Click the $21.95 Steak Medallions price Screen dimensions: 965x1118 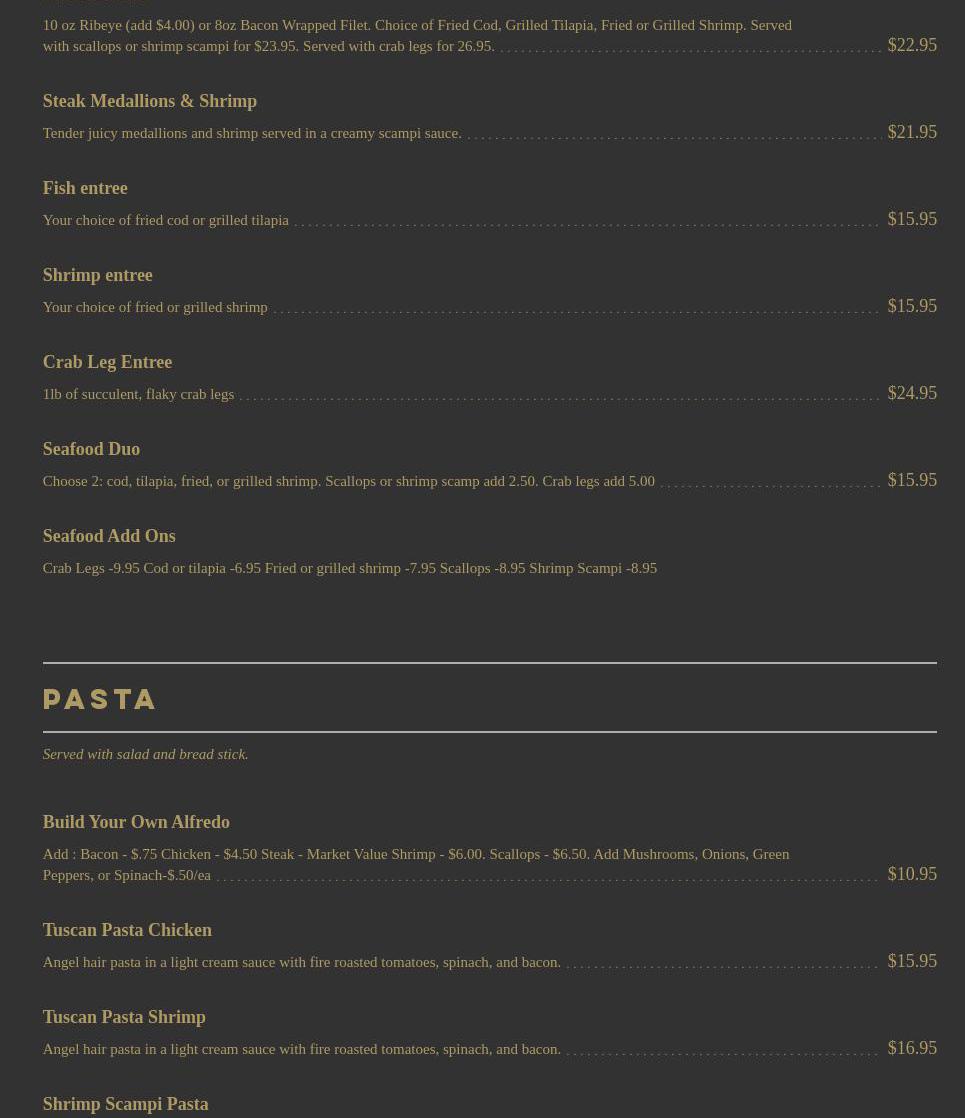click(x=912, y=132)
